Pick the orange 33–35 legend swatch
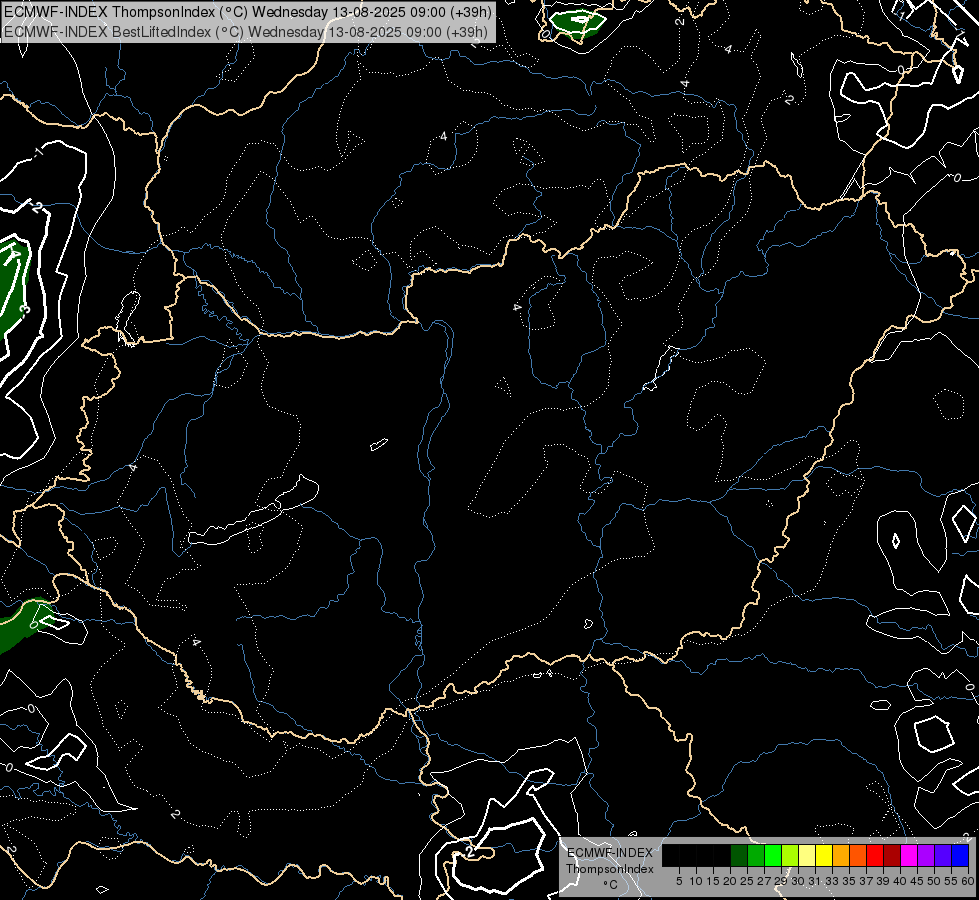This screenshot has width=979, height=900. pos(840,856)
